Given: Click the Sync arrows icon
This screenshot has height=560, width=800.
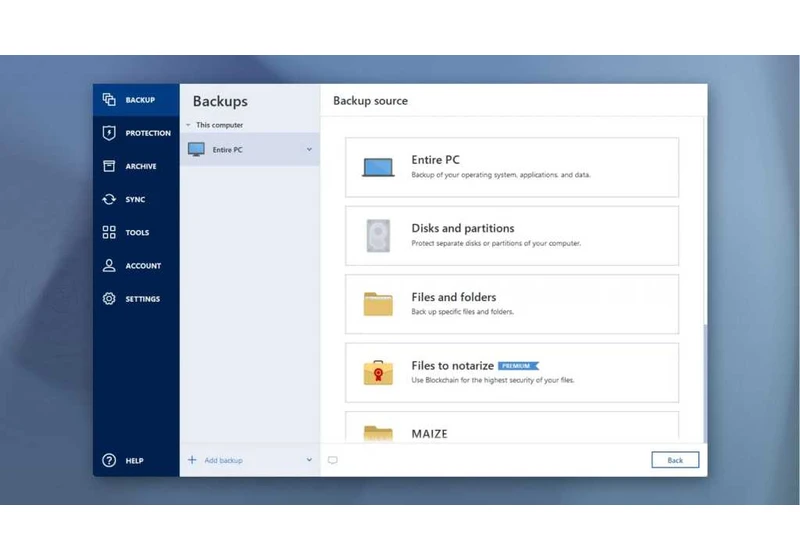Looking at the screenshot, I should pos(109,199).
